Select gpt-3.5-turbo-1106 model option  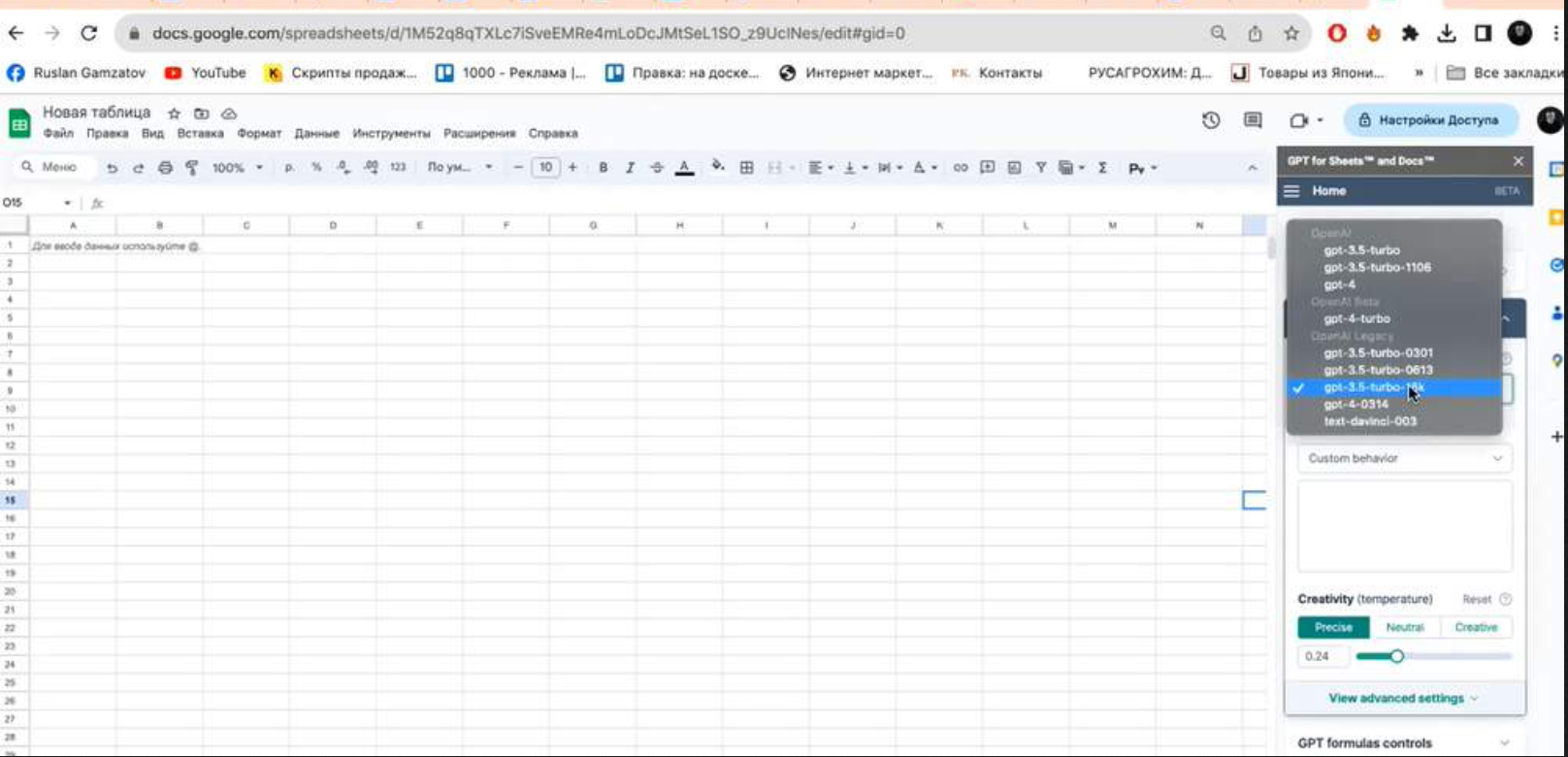coord(1394,267)
